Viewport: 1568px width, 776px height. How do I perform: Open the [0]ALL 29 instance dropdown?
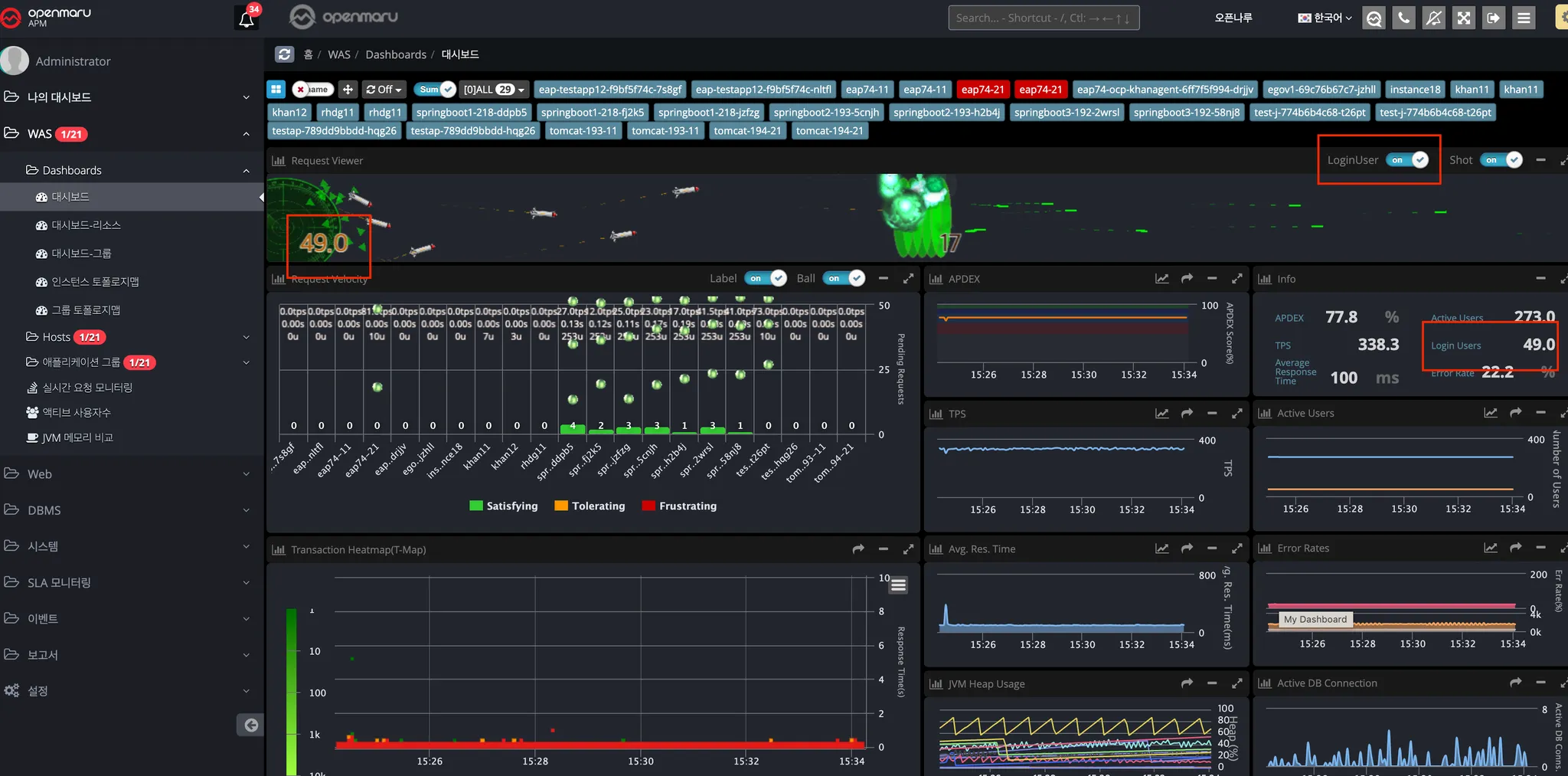point(494,90)
